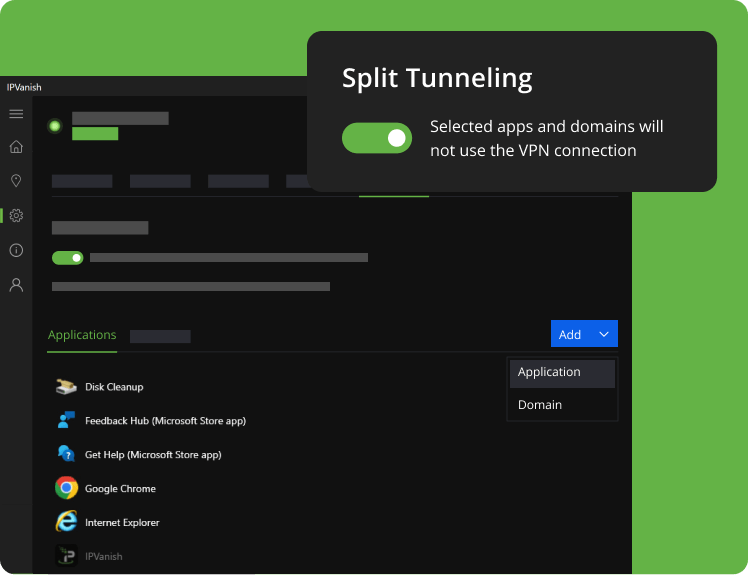
Task: Click the Info circle icon
Action: pyautogui.click(x=16, y=250)
